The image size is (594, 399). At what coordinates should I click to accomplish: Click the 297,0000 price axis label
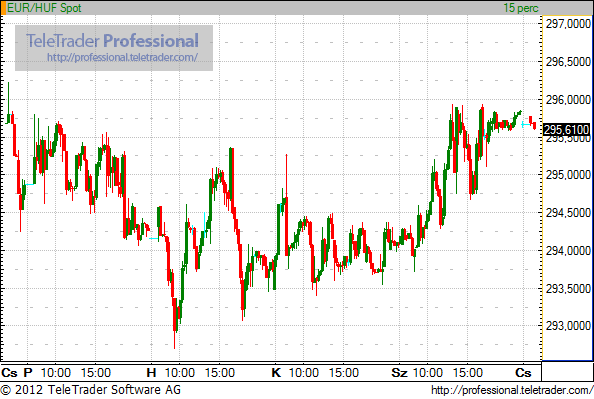pos(568,24)
